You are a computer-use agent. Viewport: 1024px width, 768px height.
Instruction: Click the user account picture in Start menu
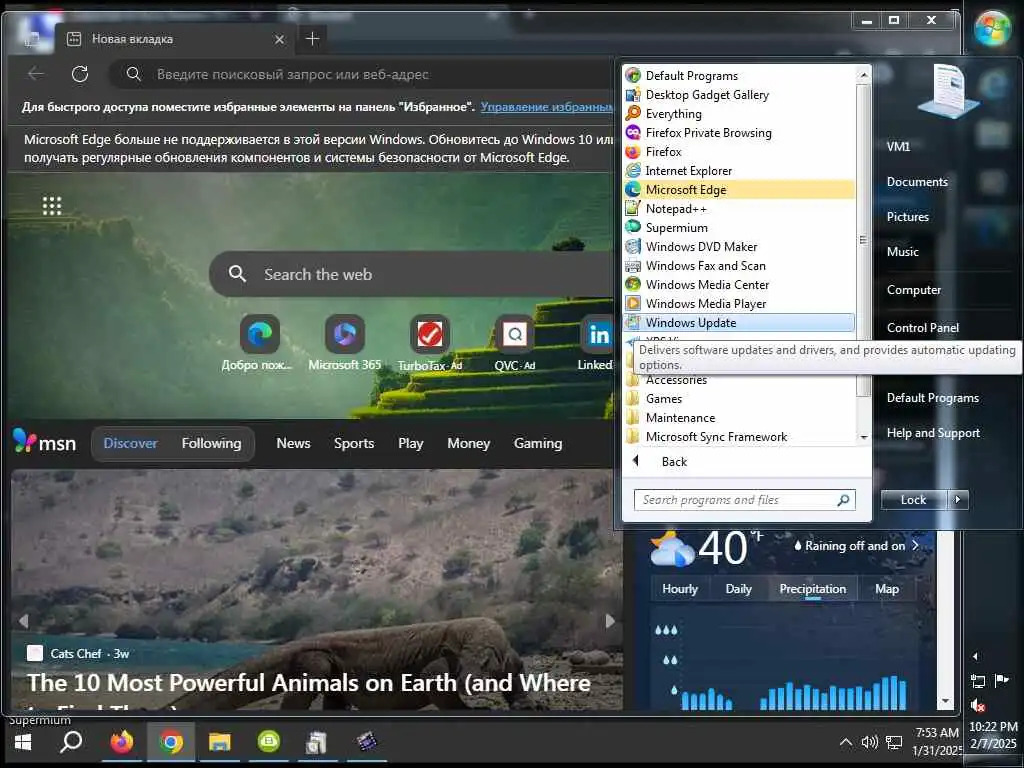tap(949, 91)
